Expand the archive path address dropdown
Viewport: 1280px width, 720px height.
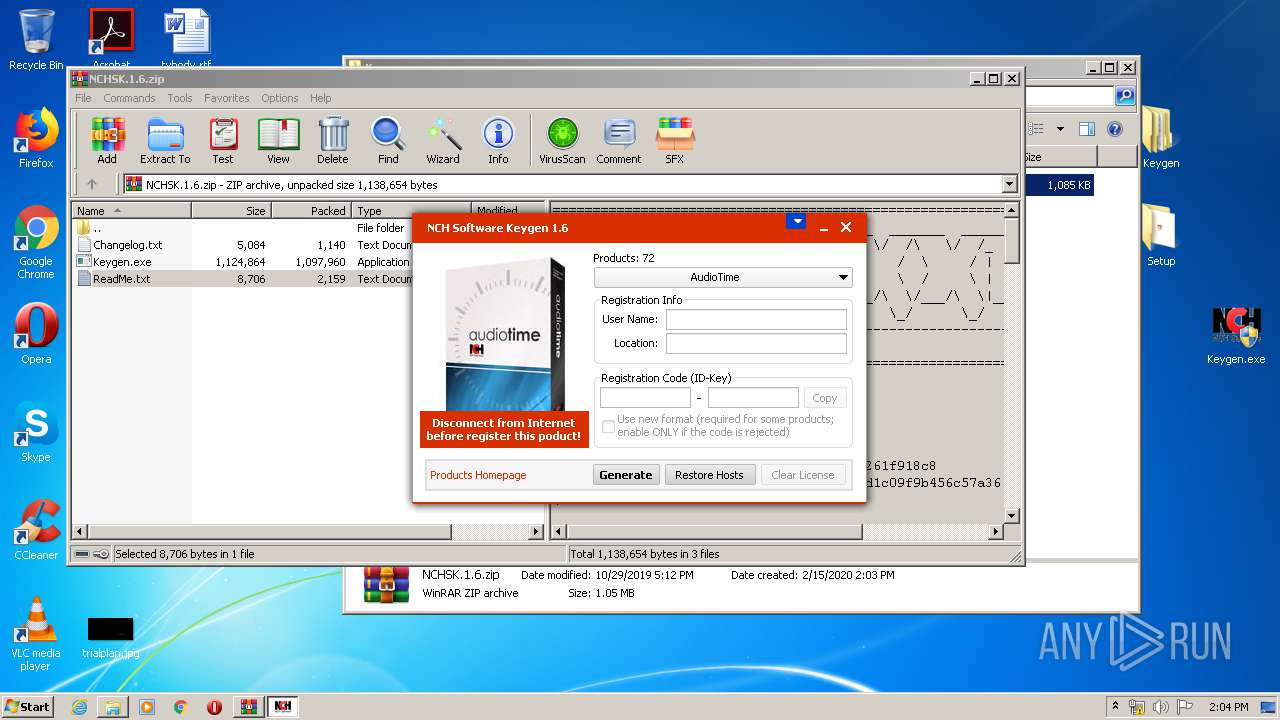[1008, 184]
